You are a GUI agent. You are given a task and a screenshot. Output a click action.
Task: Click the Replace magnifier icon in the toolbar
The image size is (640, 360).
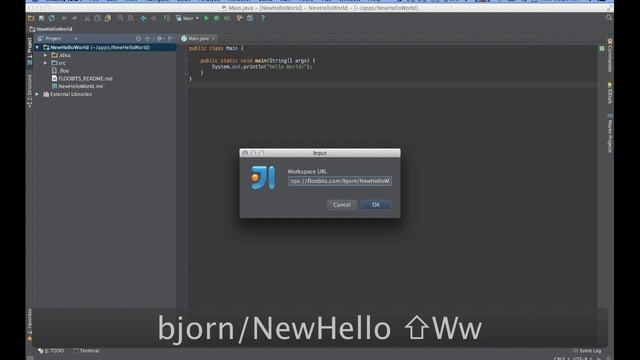click(x=131, y=18)
